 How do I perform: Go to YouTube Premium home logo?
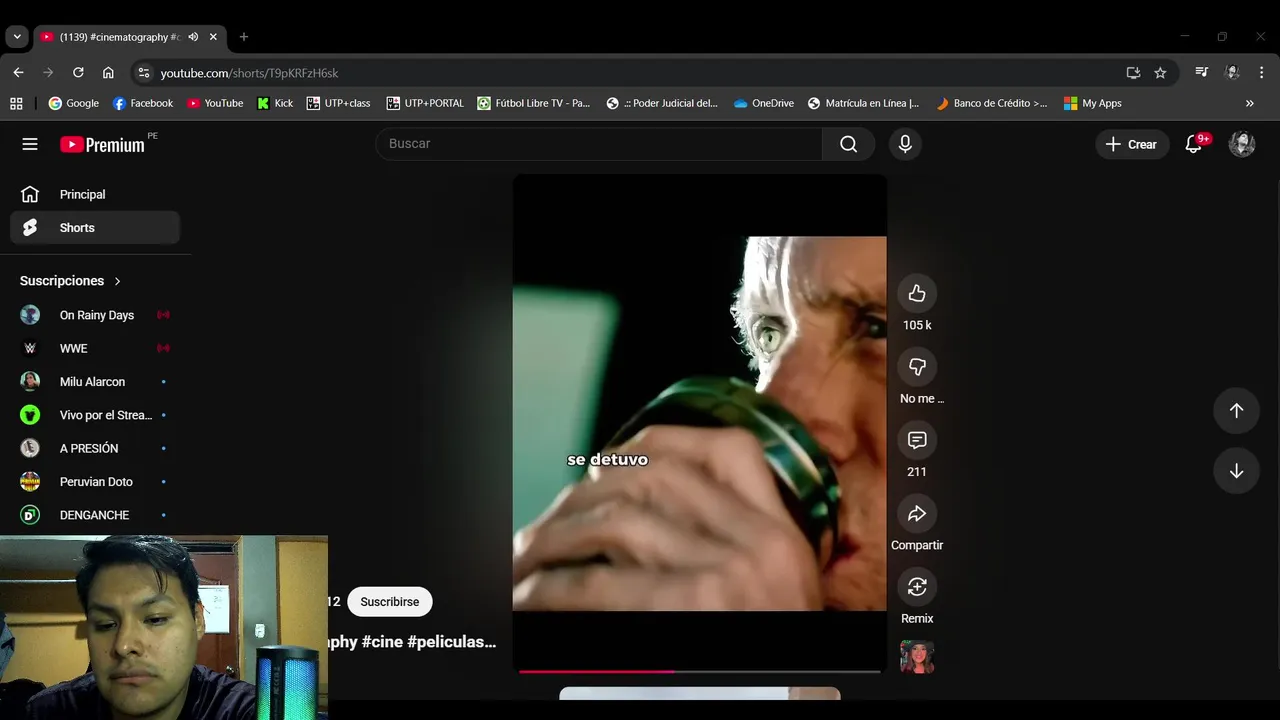click(x=102, y=145)
